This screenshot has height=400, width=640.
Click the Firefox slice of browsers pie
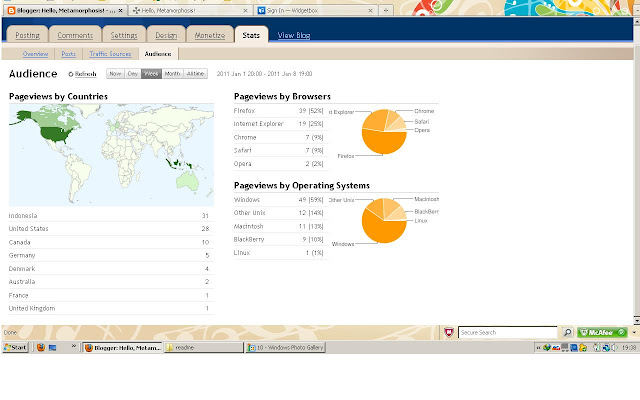coord(386,143)
